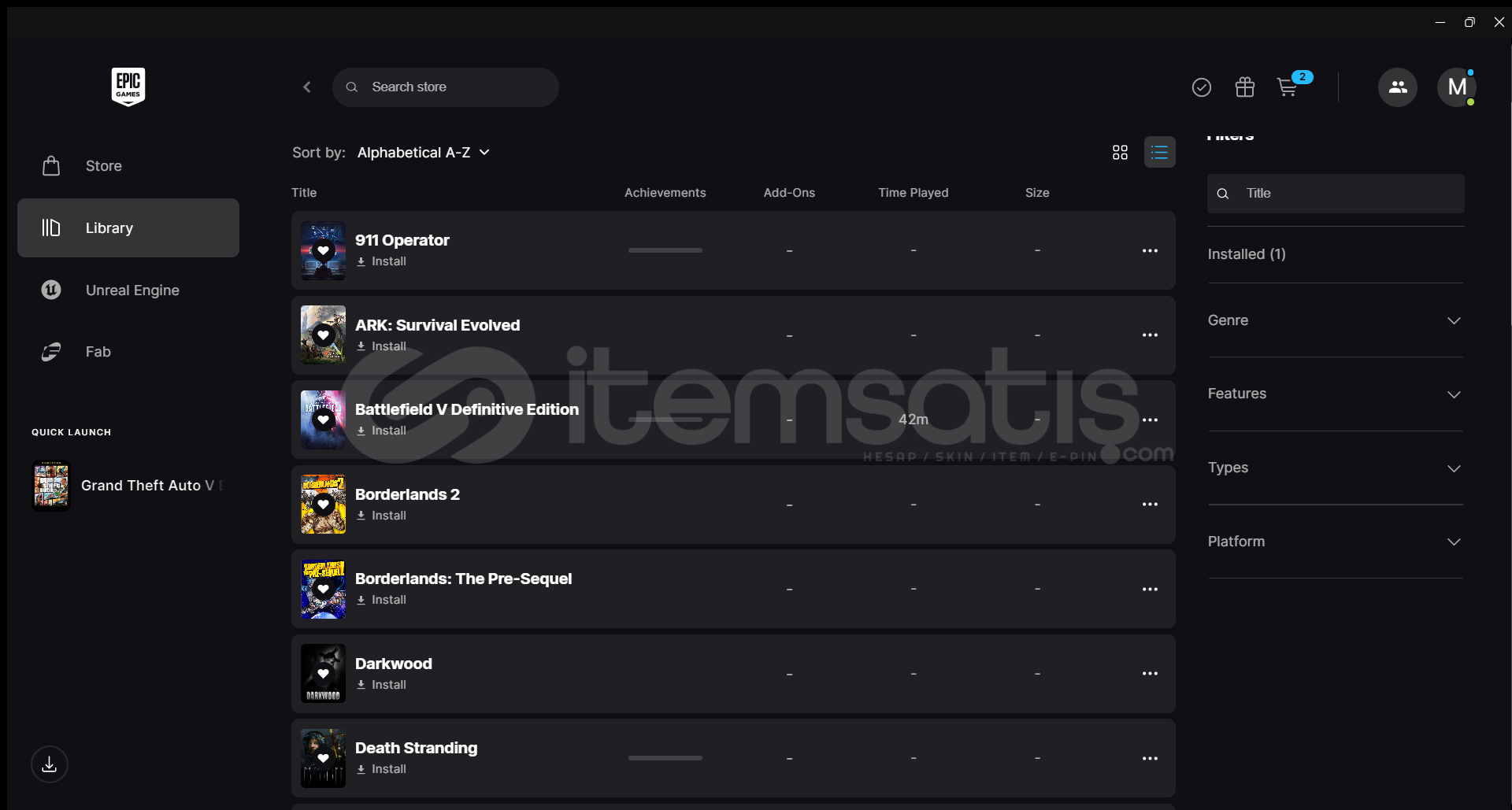Expand the Platform filter
This screenshot has width=1512, height=810.
point(1335,542)
